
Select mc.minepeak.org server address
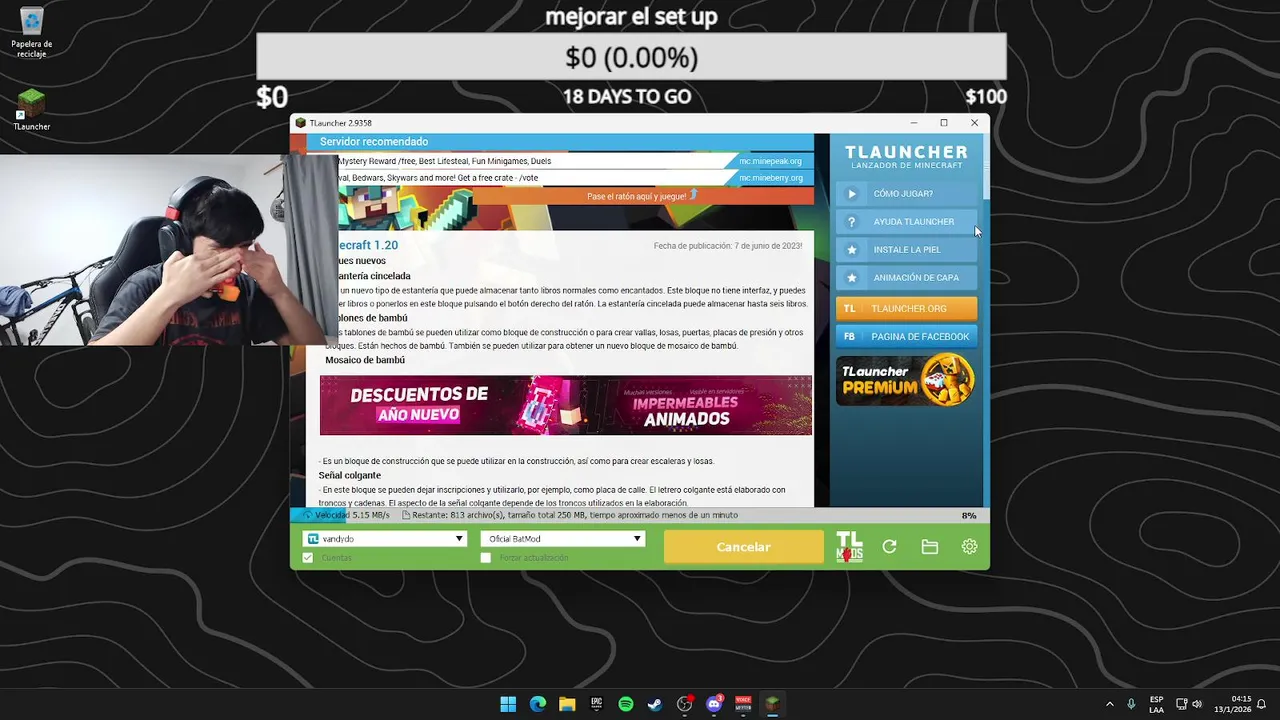(x=770, y=161)
